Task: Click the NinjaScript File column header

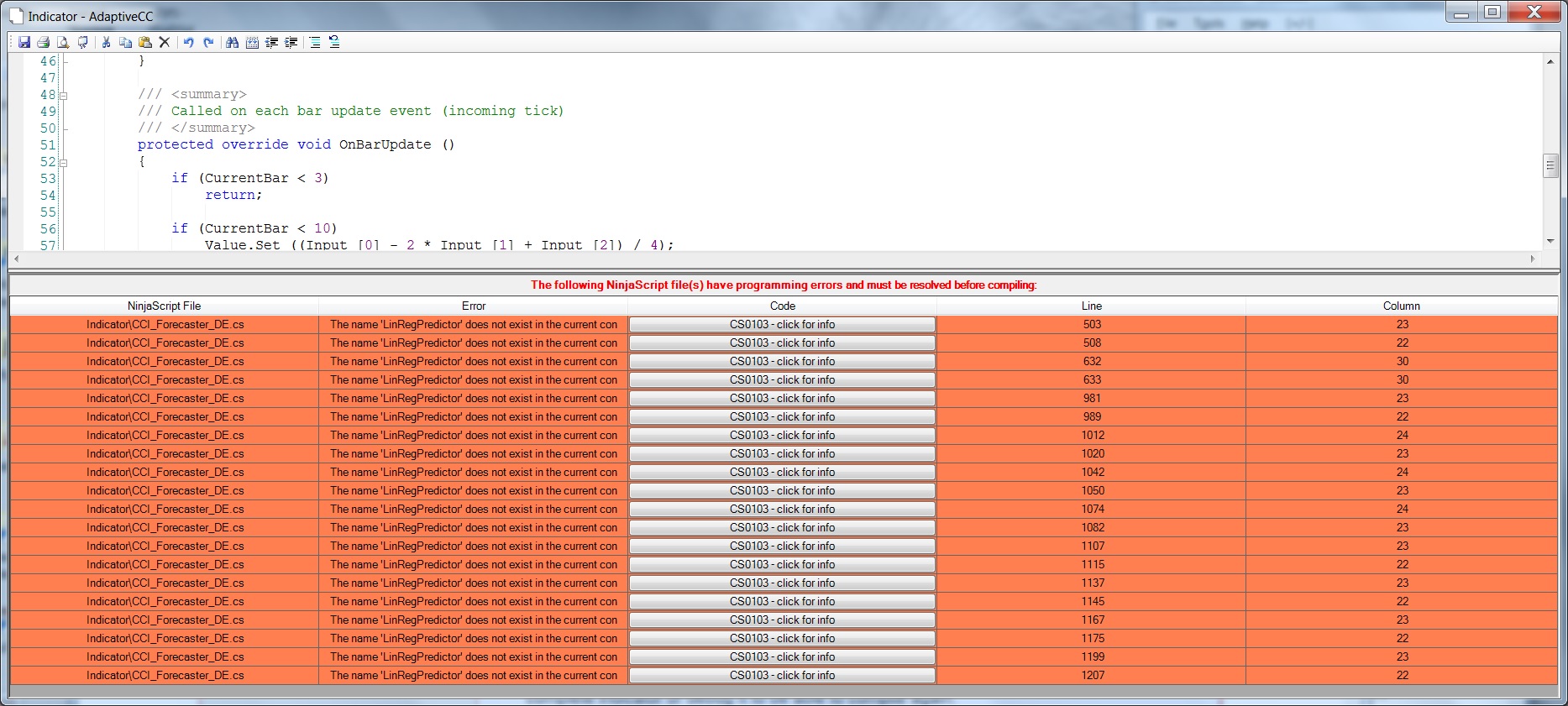Action: point(165,306)
